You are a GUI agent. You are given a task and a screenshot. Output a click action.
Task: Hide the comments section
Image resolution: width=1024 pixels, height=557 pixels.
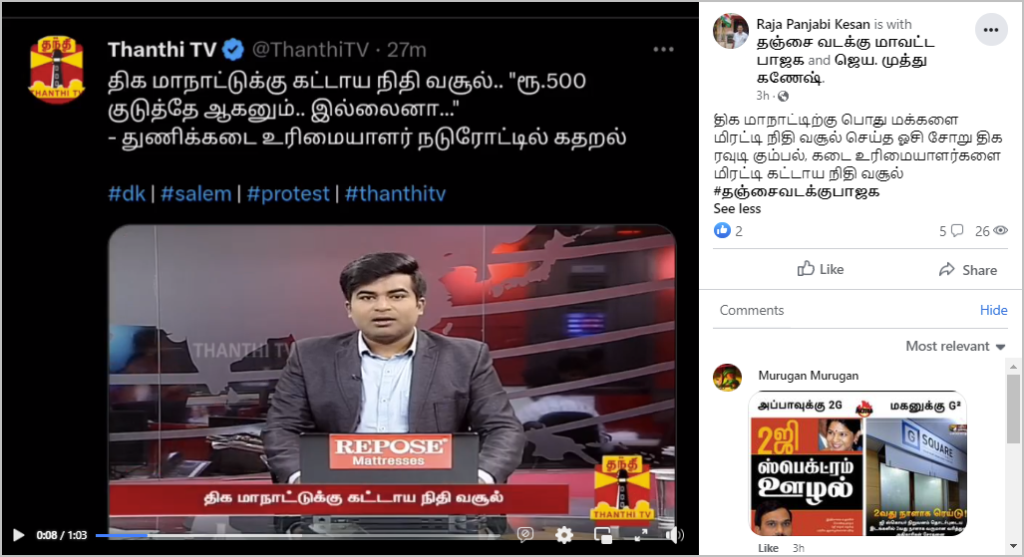(993, 310)
